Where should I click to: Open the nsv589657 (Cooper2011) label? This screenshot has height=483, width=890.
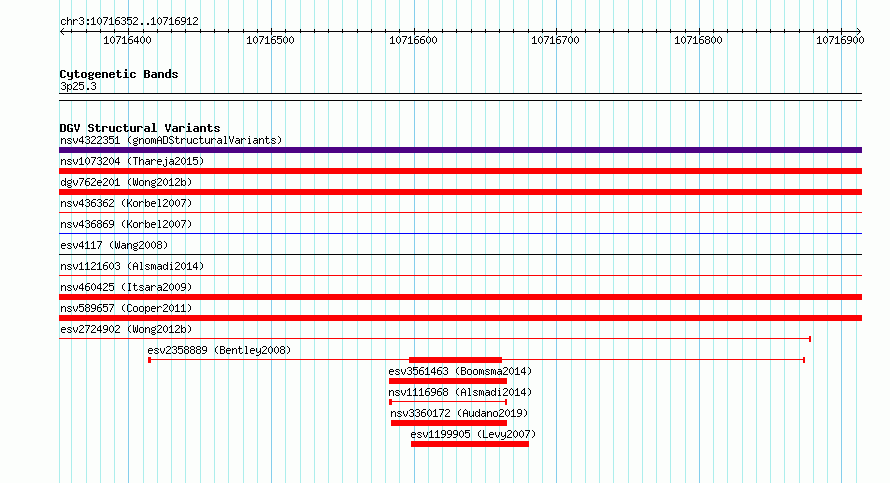click(126, 308)
